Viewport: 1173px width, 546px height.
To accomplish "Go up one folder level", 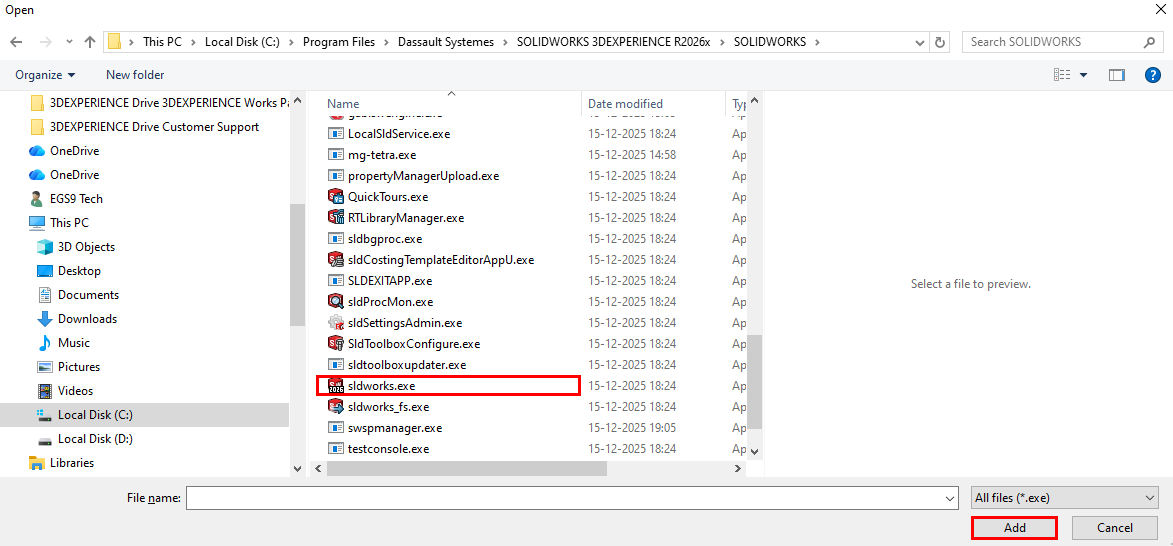I will 90,42.
